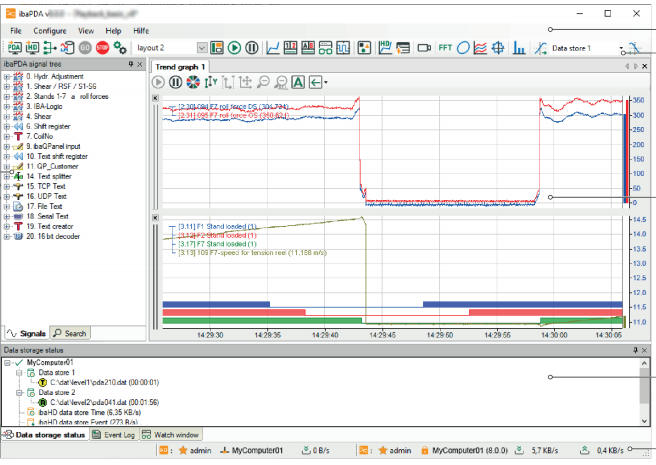The width and height of the screenshot is (656, 465).
Task: Click the zoom out magnifier in trend graph toolbar
Action: coord(262,82)
